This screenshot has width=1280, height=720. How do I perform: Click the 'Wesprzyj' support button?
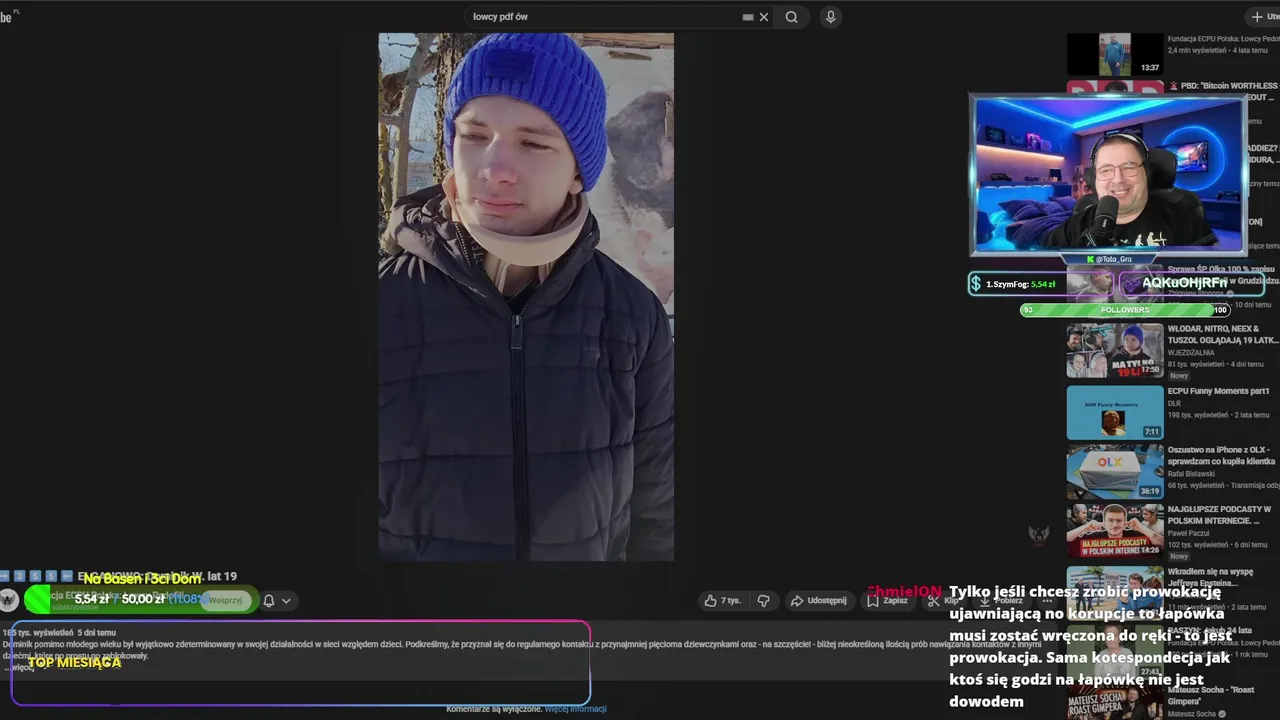coord(225,600)
